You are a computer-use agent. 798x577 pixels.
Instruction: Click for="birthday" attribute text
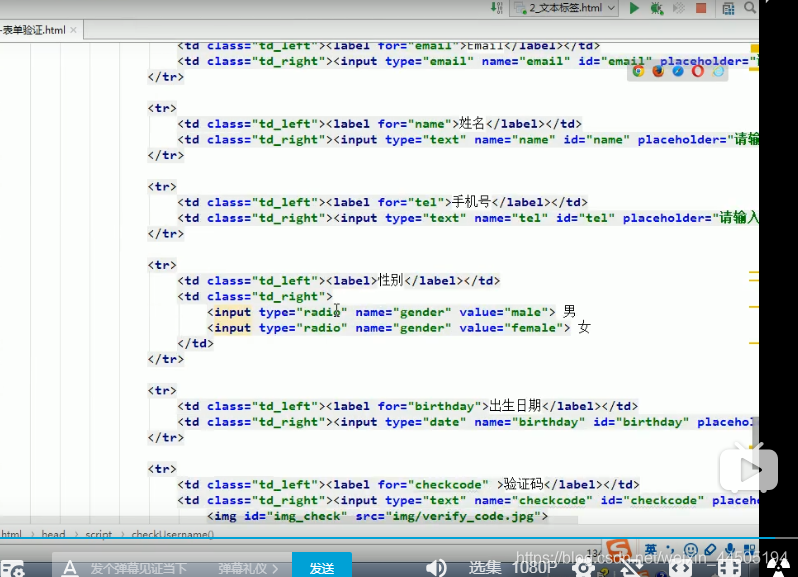coord(430,406)
